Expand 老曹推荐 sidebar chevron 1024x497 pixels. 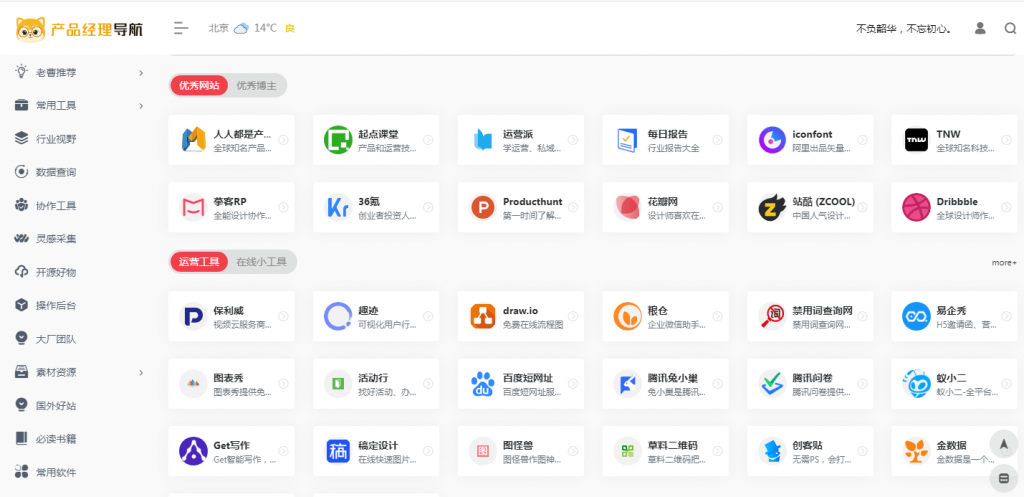pyautogui.click(x=141, y=72)
